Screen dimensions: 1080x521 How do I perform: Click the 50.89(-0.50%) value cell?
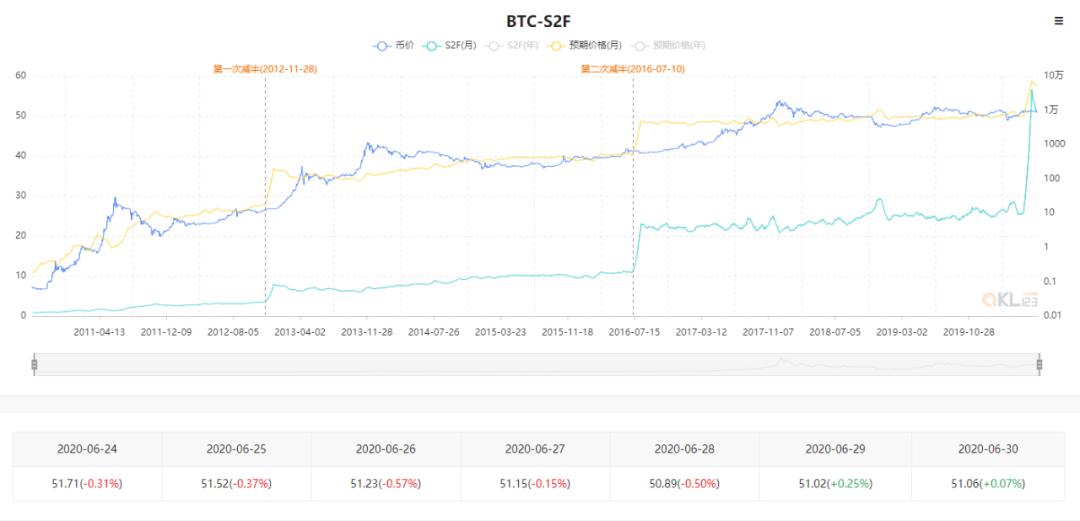[x=685, y=483]
